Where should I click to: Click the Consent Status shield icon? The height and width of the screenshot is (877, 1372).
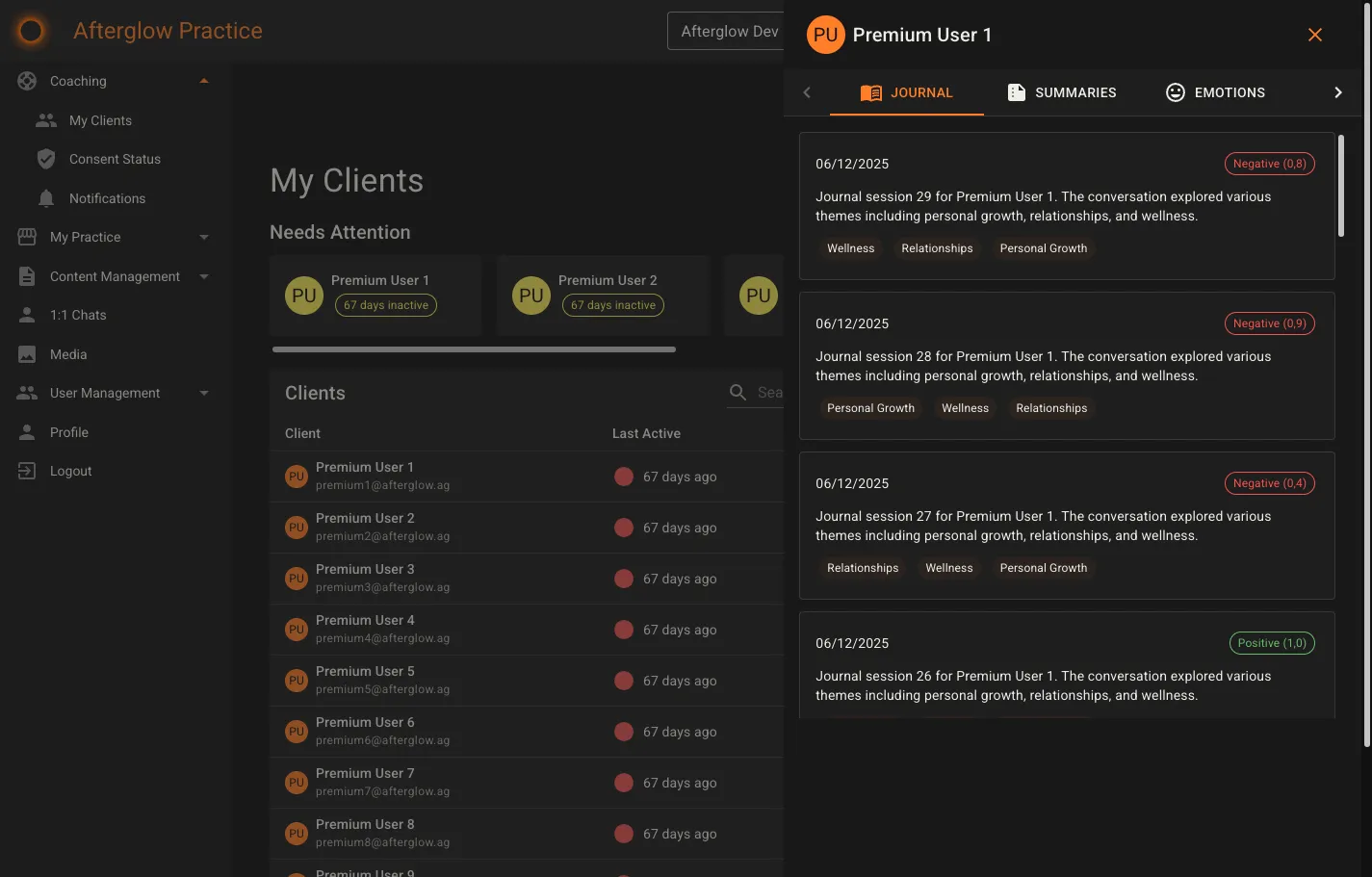tap(46, 158)
